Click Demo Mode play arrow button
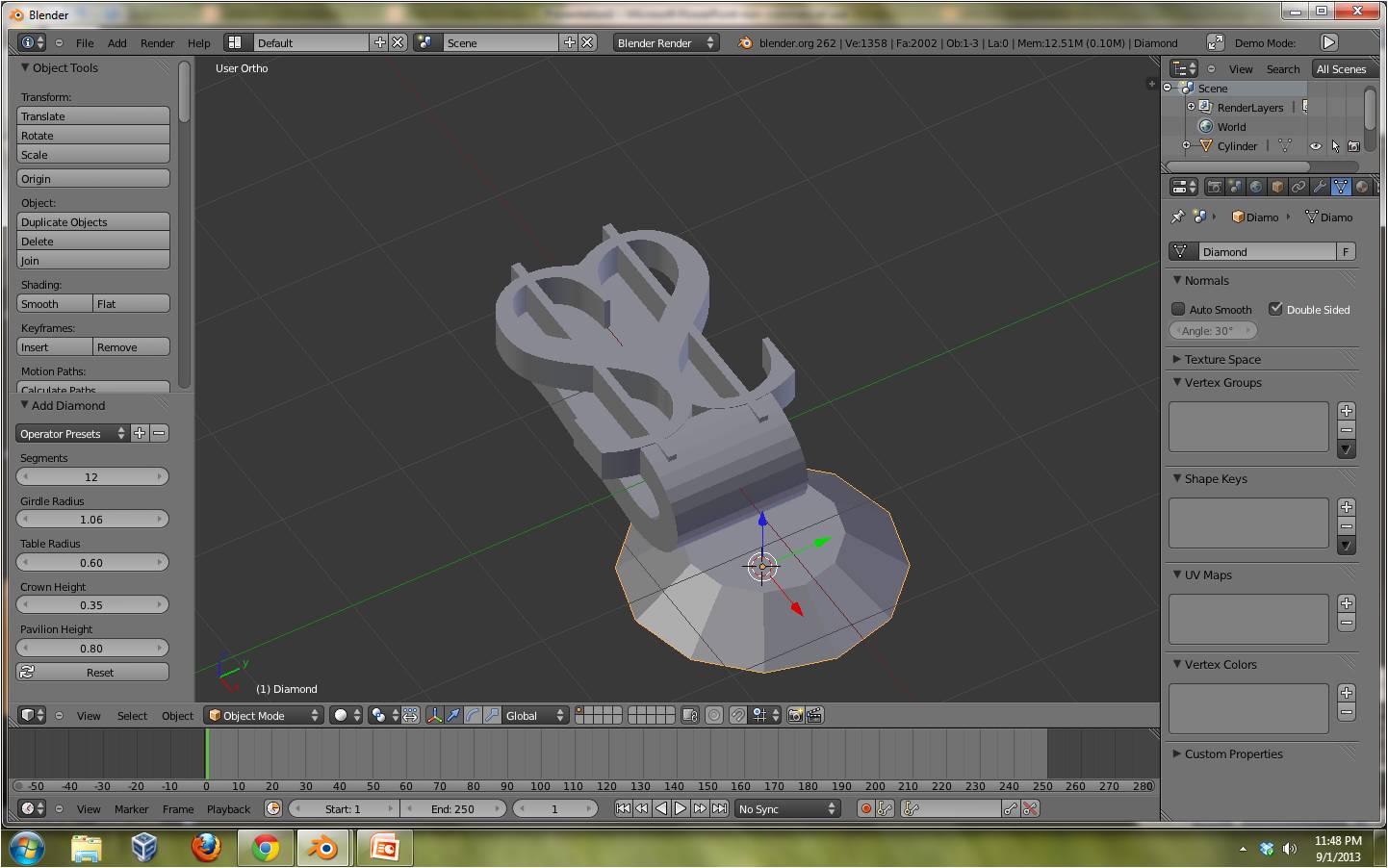Screen dimensions: 1388x868 tap(1329, 42)
